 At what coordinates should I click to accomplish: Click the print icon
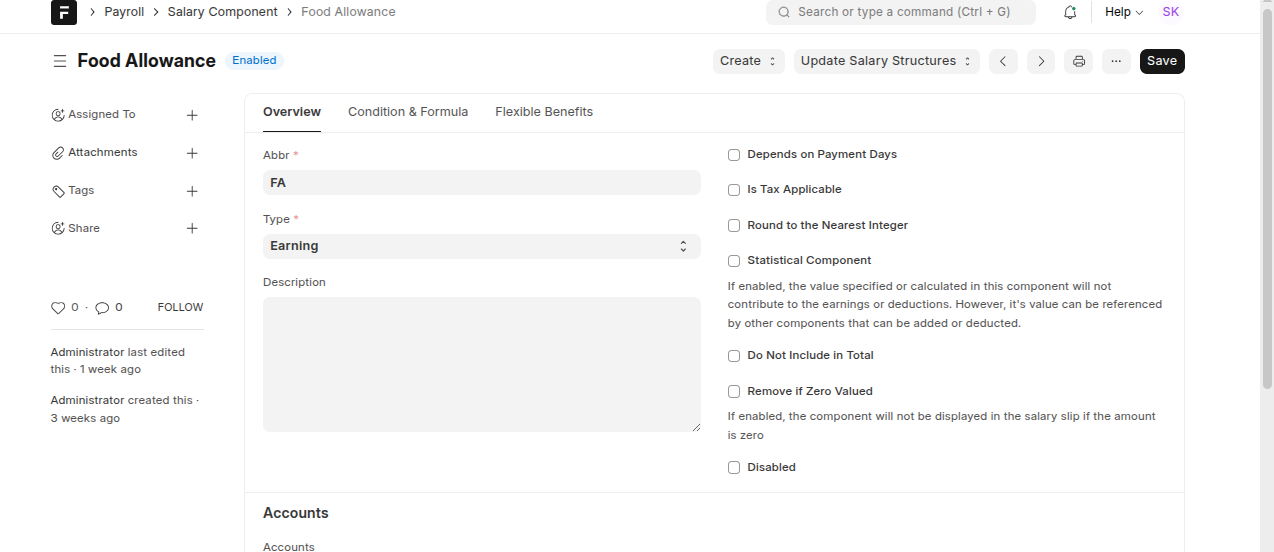(1079, 61)
